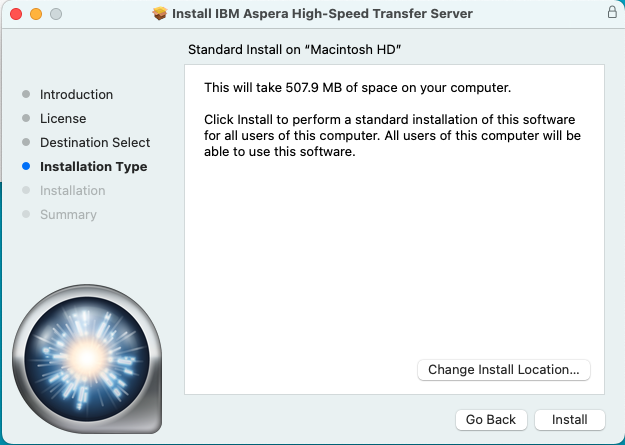
Task: Select the Introduction step in sidebar
Action: [x=77, y=95]
